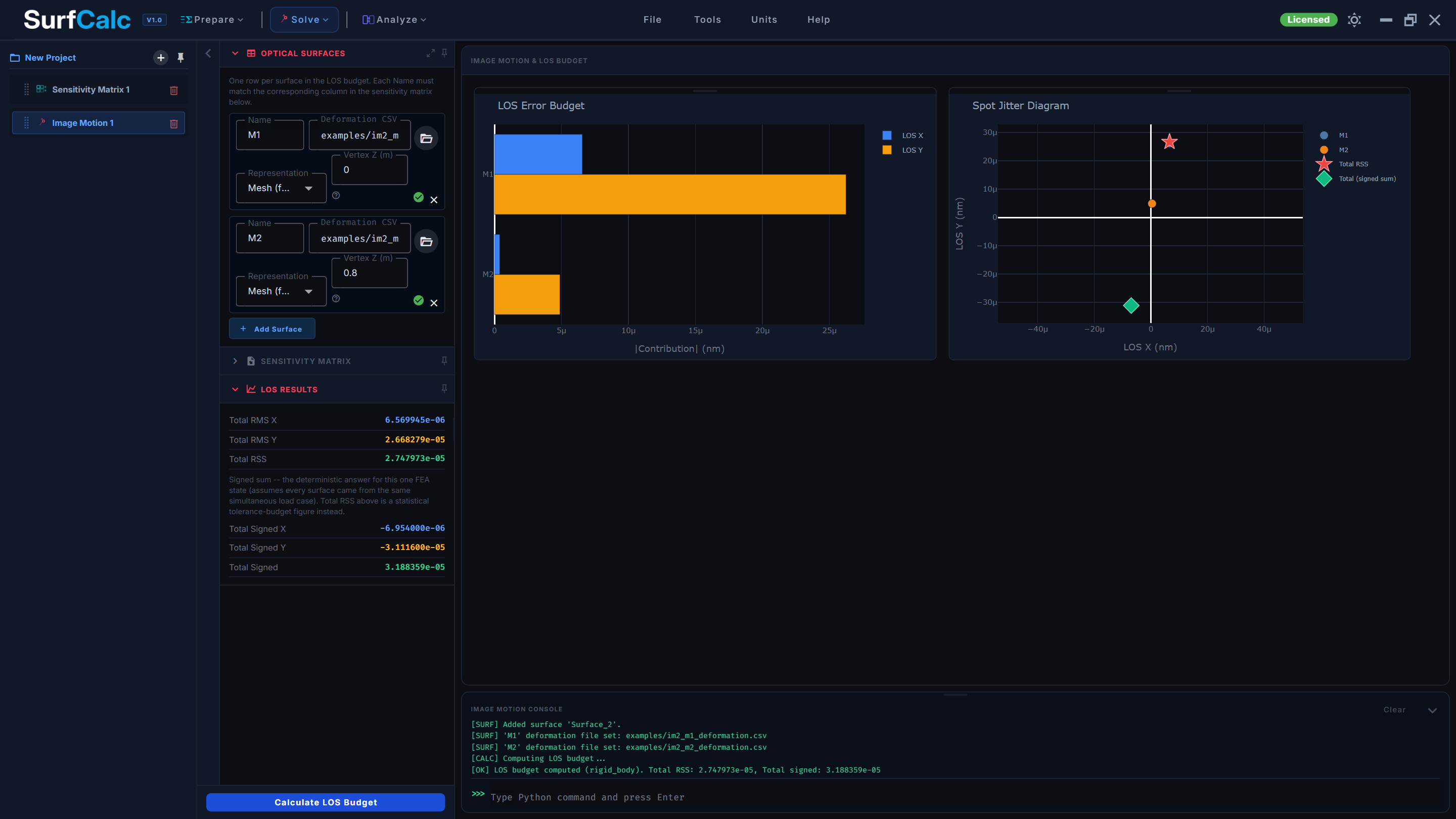Pin the LOS Results section
Image resolution: width=1456 pixels, height=819 pixels.
(444, 389)
